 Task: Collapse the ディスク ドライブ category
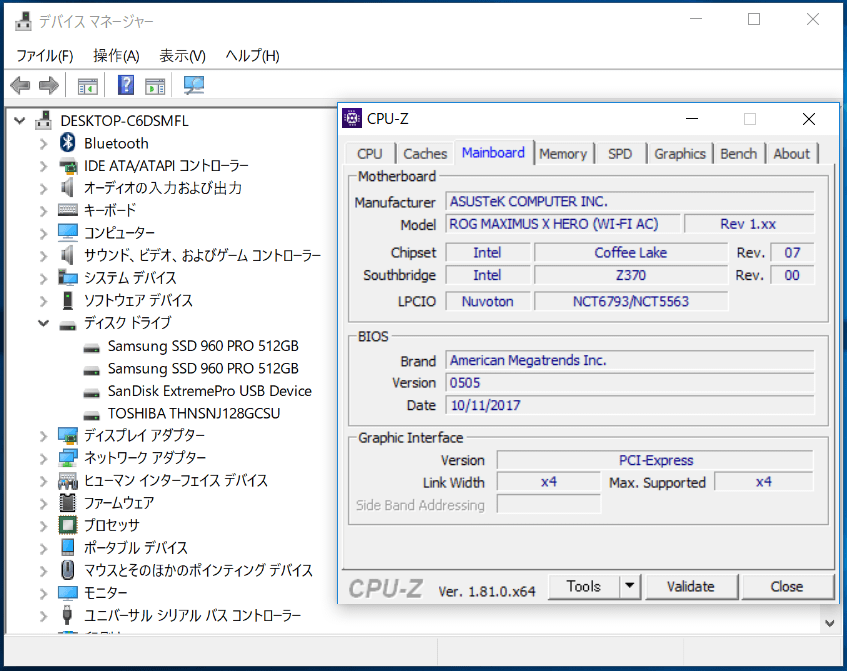43,323
